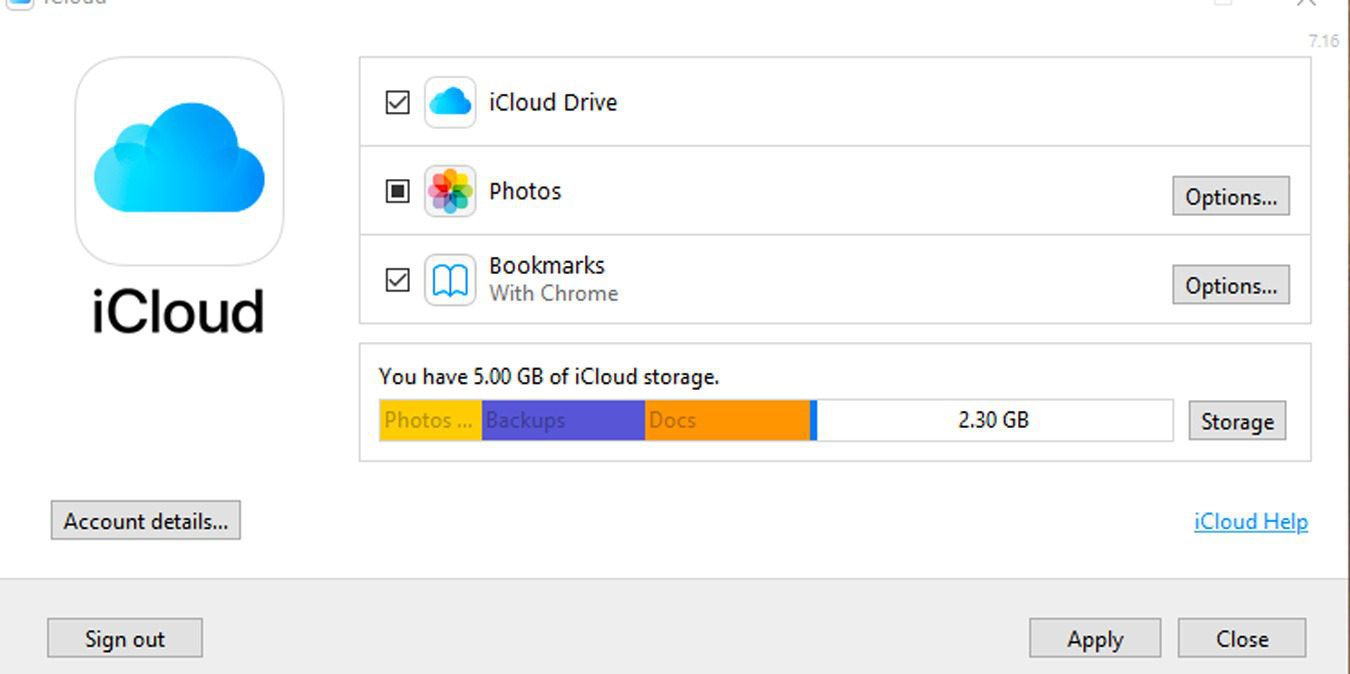Image resolution: width=1350 pixels, height=674 pixels.
Task: Open Bookmarks Options
Action: [1230, 285]
